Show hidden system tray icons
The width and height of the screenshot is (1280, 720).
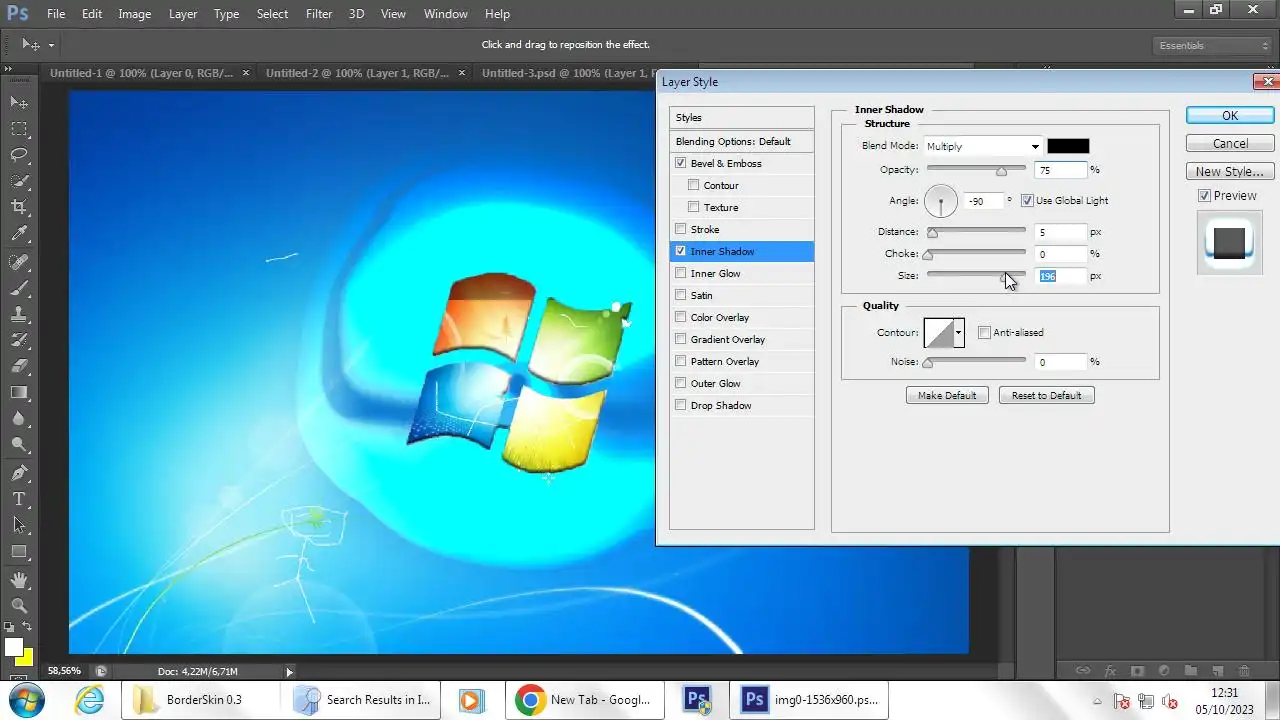pos(1097,700)
